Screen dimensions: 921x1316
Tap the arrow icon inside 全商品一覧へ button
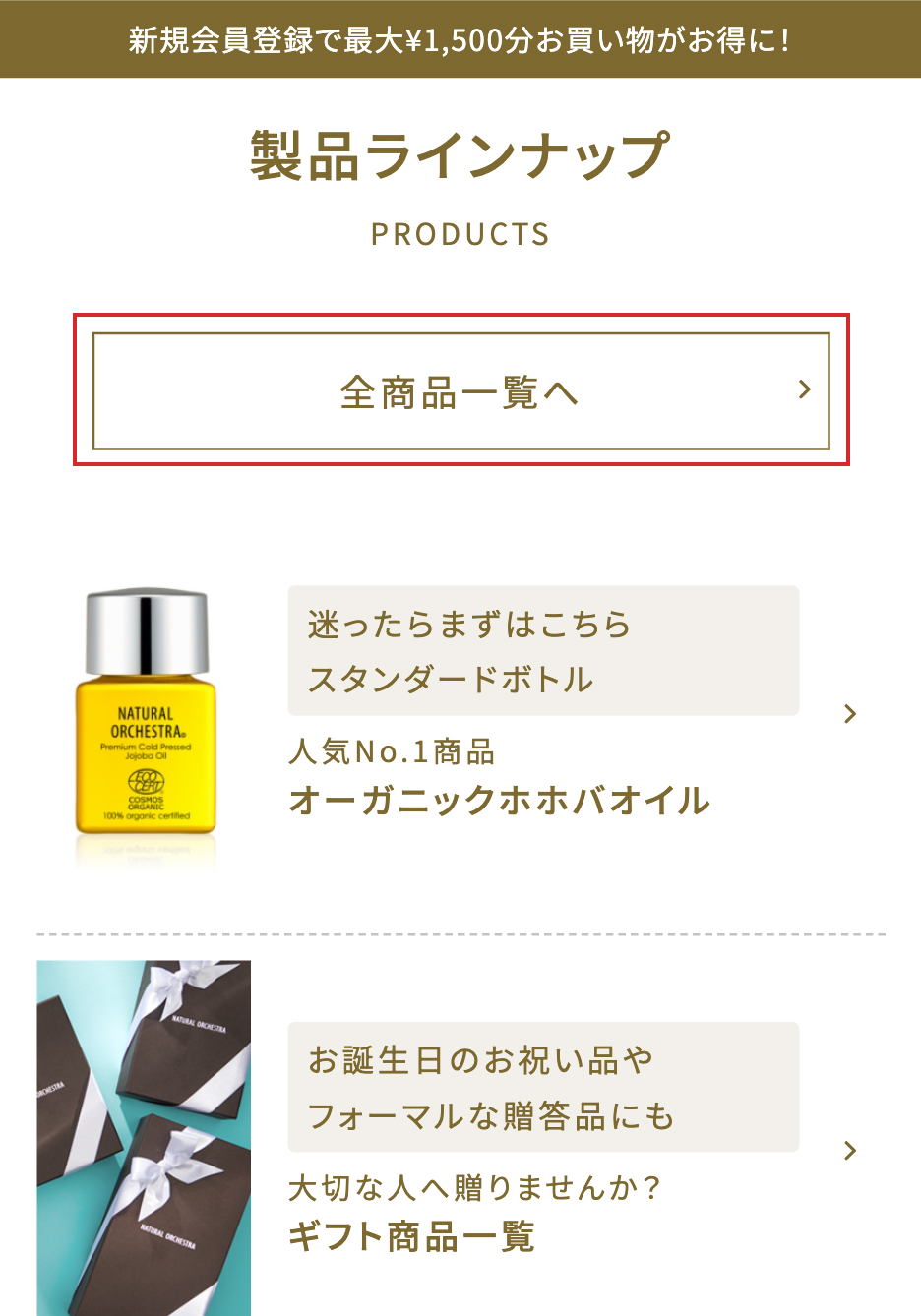coord(805,390)
